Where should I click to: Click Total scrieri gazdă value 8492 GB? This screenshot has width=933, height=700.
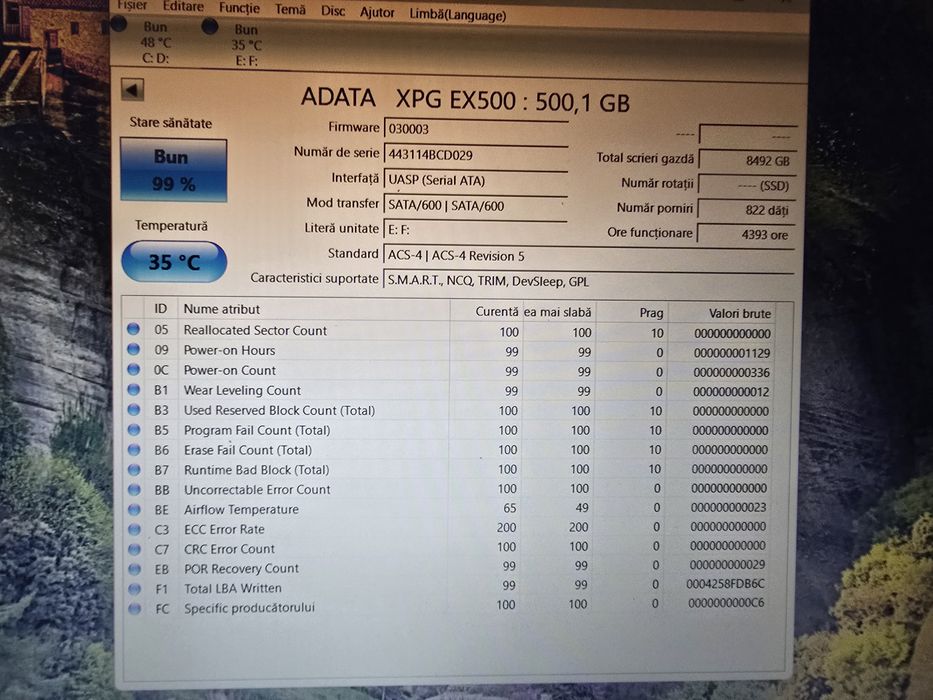pos(746,160)
